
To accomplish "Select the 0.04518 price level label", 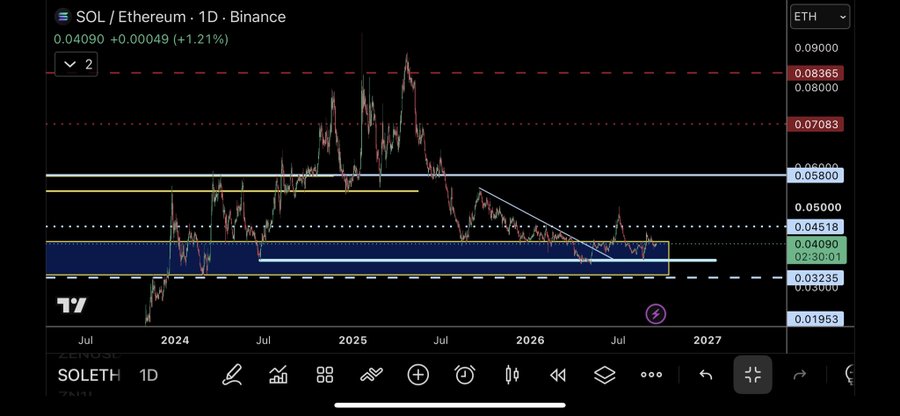I will (816, 227).
